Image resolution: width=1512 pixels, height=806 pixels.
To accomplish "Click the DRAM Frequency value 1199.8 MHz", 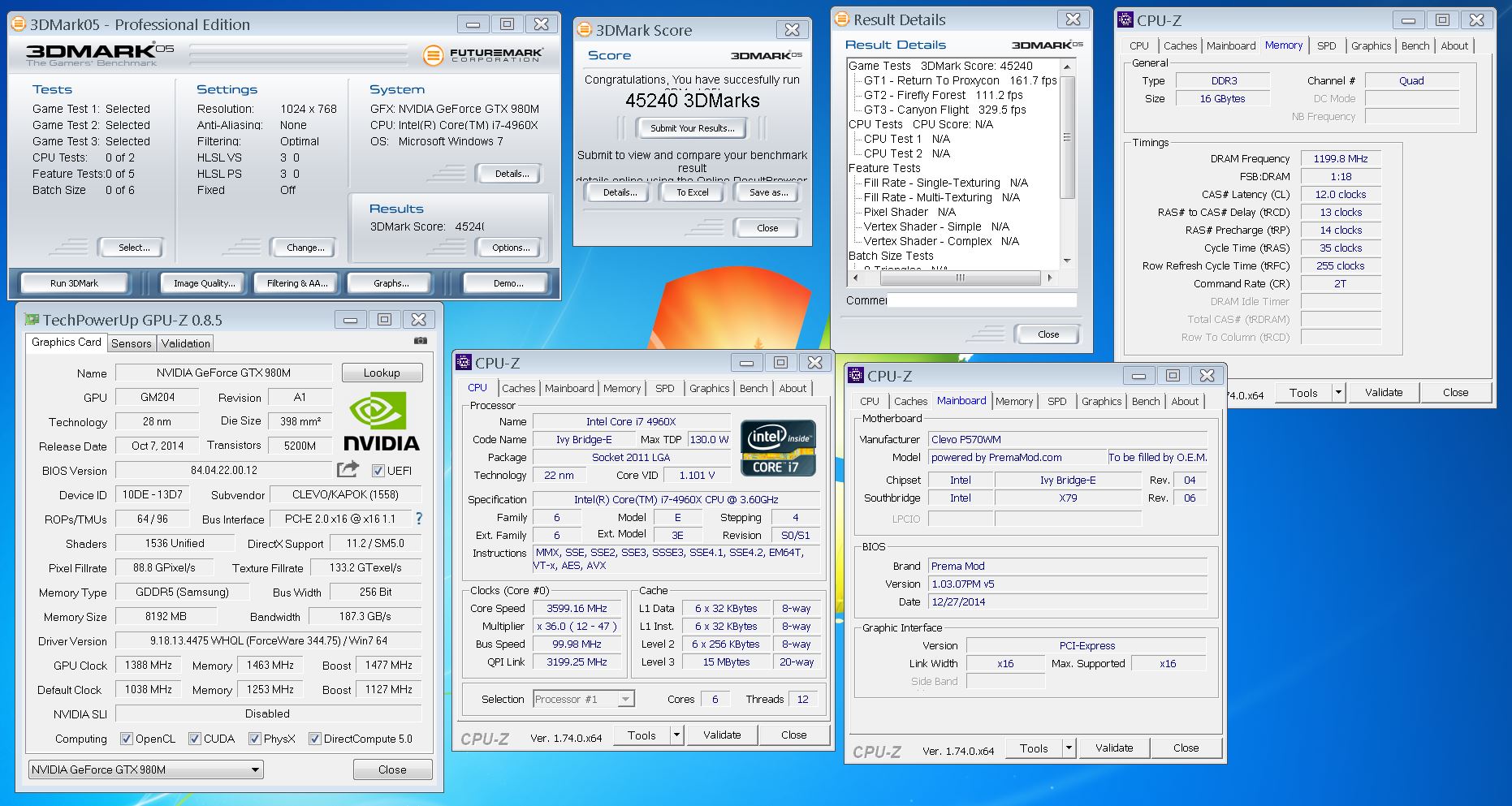I will (x=1341, y=158).
